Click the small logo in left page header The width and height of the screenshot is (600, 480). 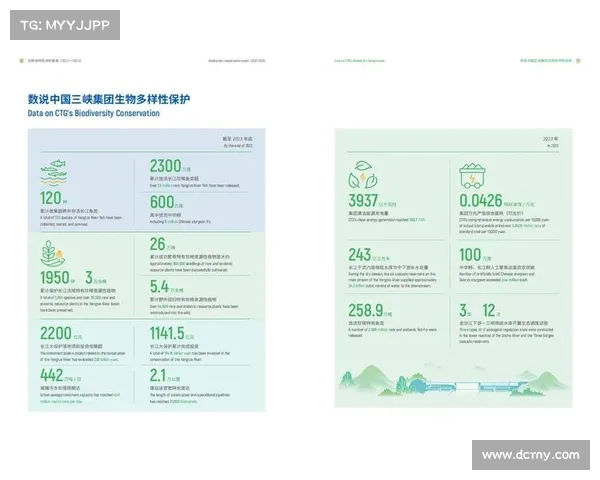coord(21,60)
